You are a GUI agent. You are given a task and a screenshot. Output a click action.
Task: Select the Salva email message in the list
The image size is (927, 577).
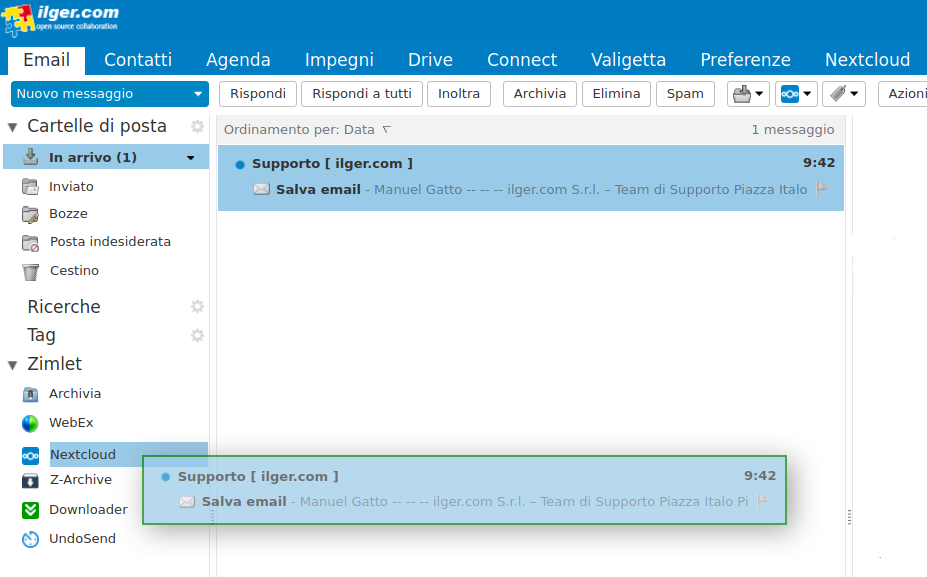click(x=531, y=178)
